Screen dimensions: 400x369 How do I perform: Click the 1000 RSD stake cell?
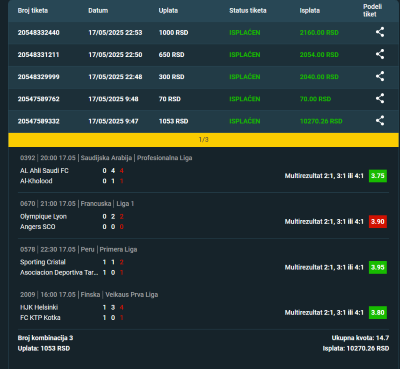coord(173,33)
